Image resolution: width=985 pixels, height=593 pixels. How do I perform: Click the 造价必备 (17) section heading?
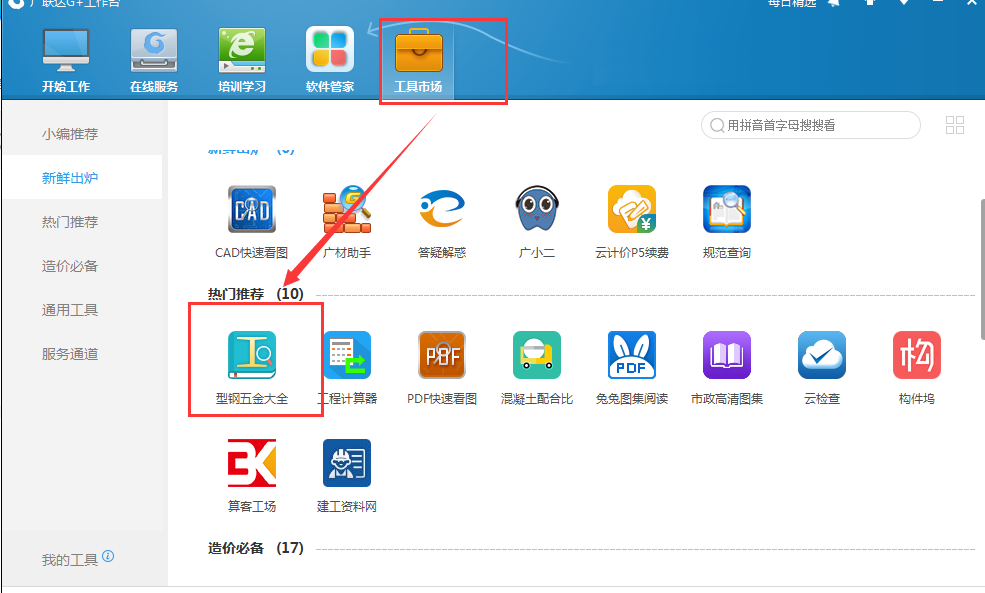(256, 548)
